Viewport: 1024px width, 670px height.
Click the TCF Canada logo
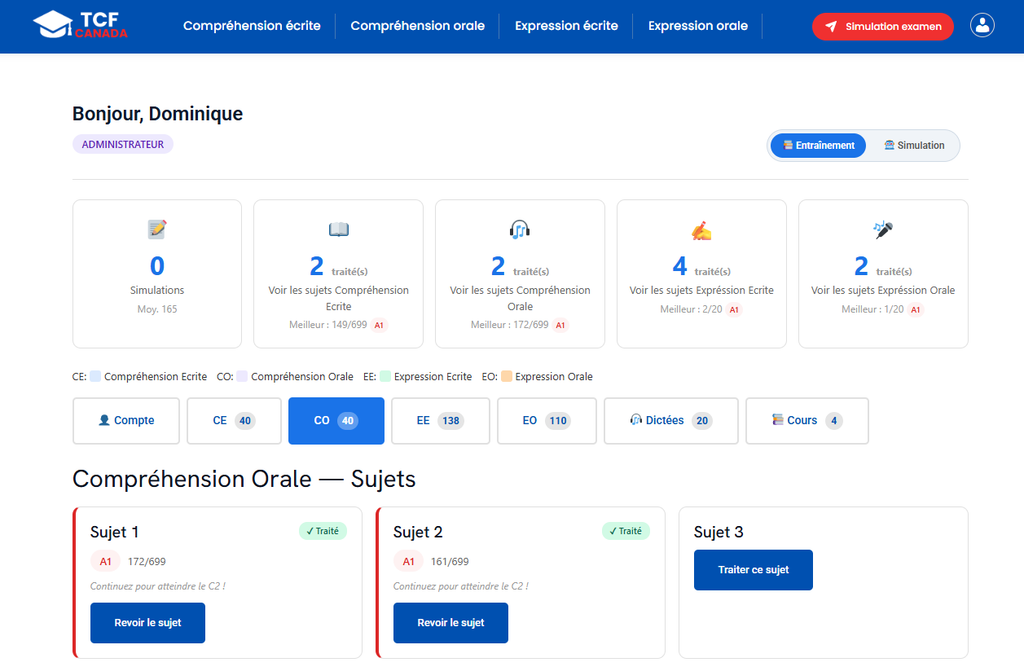tap(80, 25)
